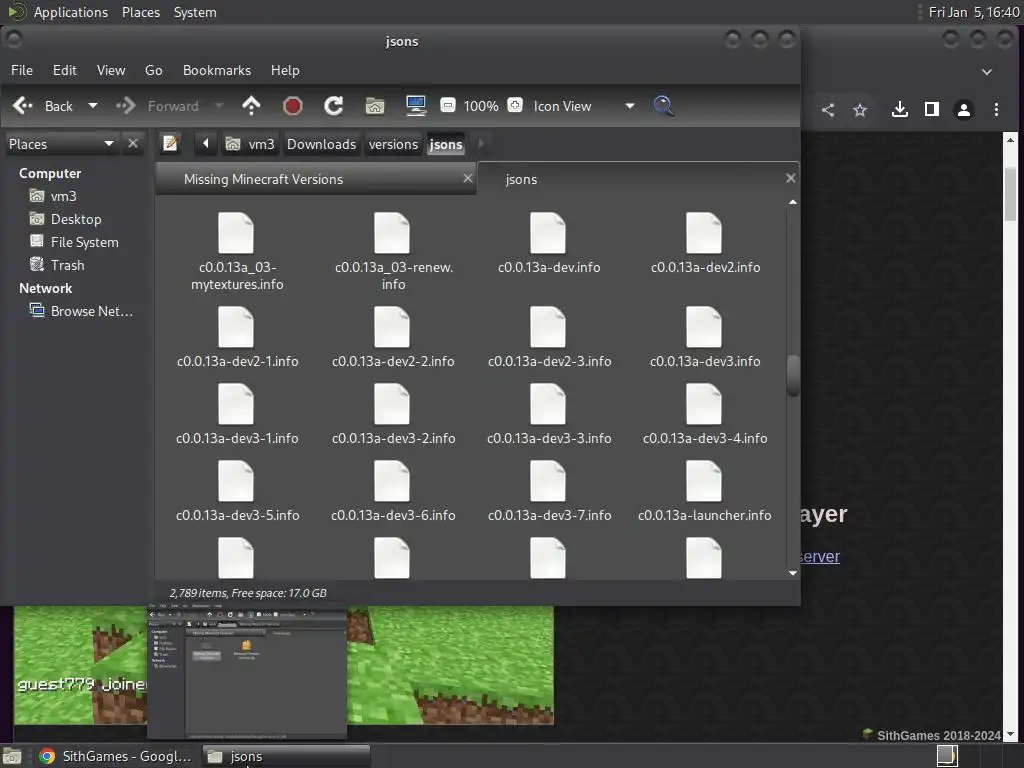Open File System in the sidebar
1024x768 pixels.
point(74,242)
